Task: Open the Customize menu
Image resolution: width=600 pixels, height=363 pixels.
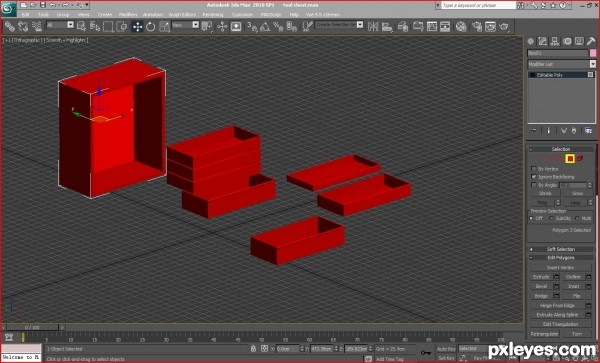Action: tap(242, 15)
